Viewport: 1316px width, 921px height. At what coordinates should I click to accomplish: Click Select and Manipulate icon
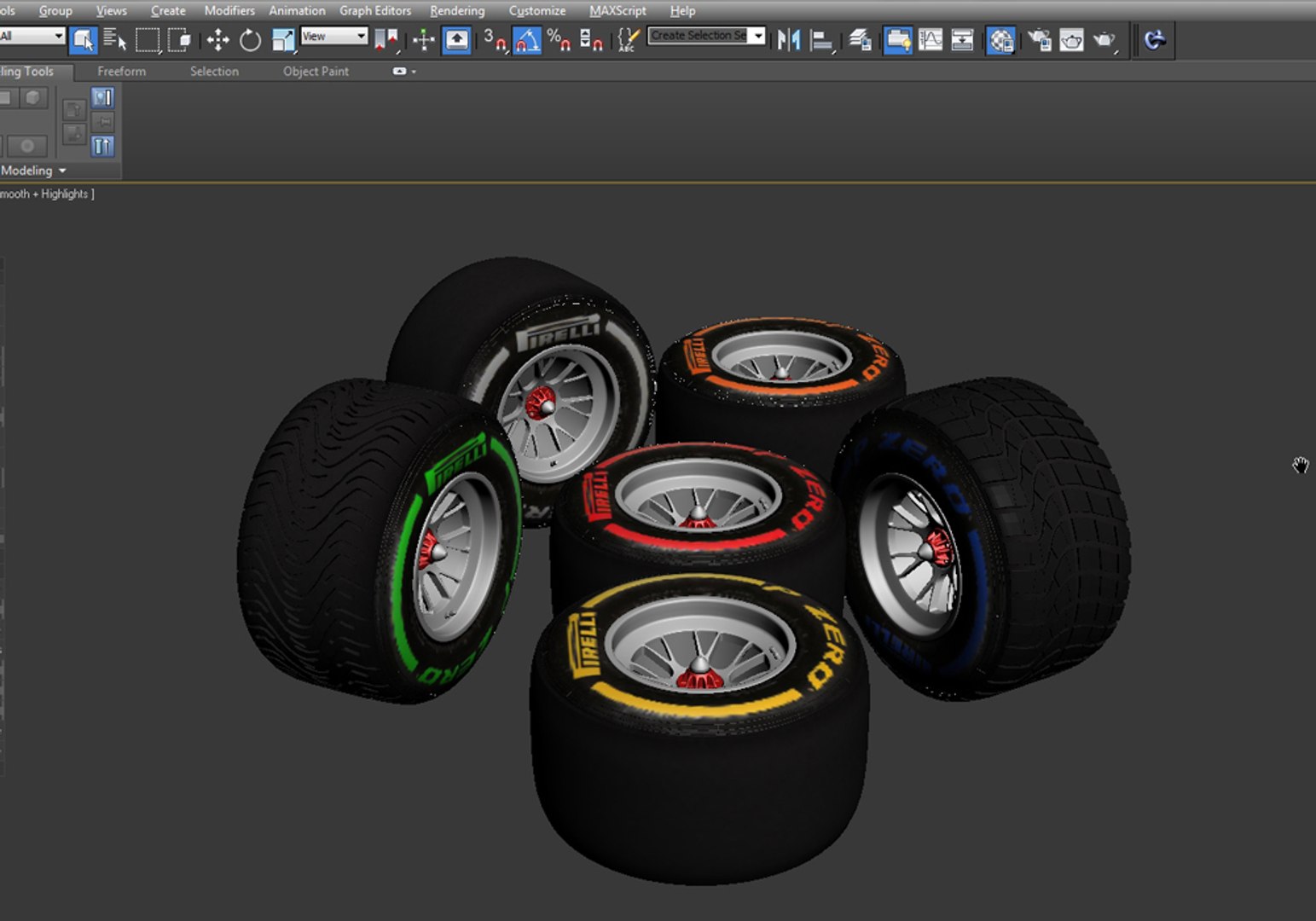click(x=424, y=39)
